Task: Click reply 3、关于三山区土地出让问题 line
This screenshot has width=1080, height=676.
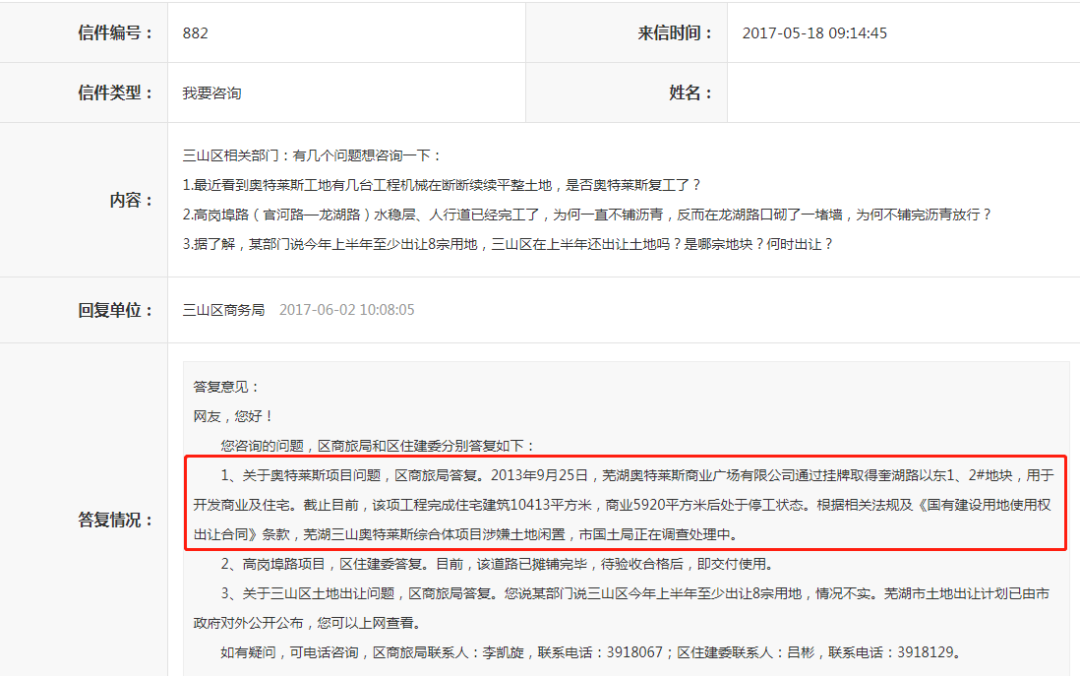Action: click(x=635, y=594)
